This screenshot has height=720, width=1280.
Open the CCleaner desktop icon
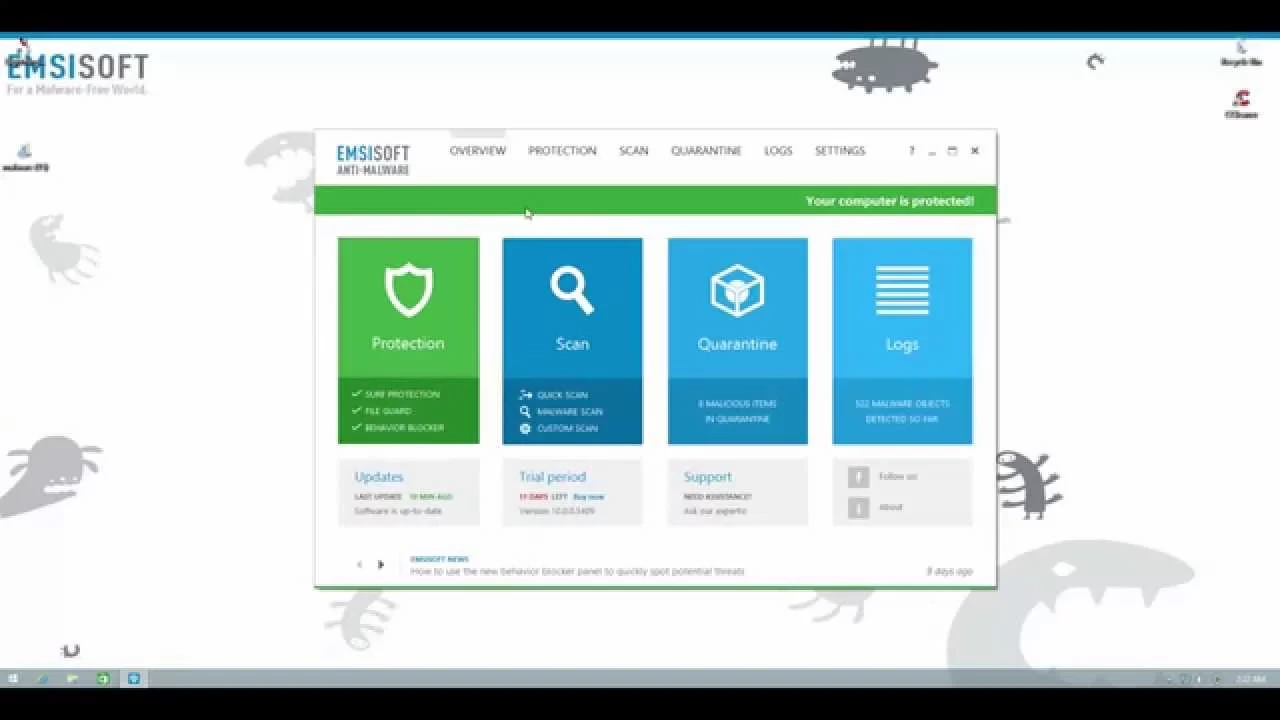coord(1241,105)
